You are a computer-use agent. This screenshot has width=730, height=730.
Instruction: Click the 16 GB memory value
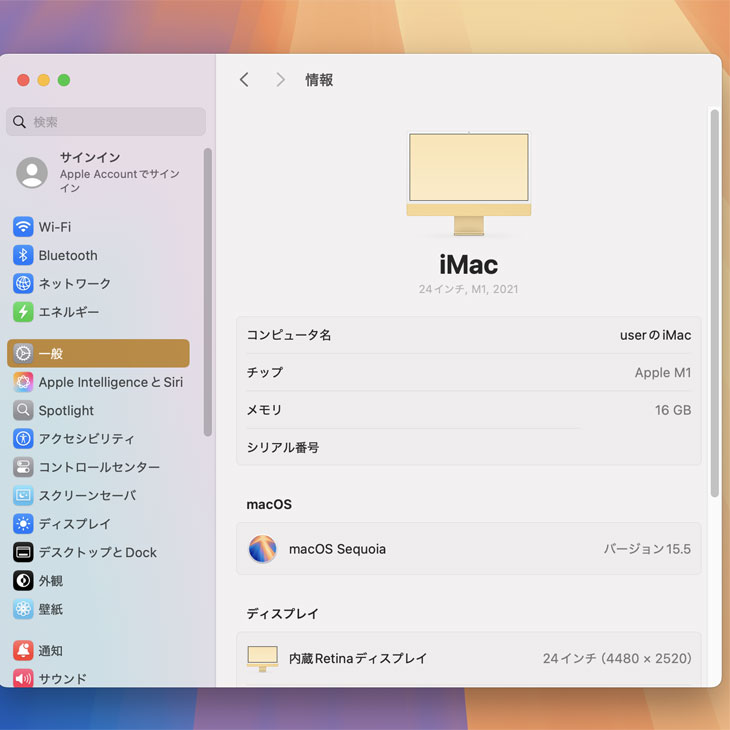(673, 410)
